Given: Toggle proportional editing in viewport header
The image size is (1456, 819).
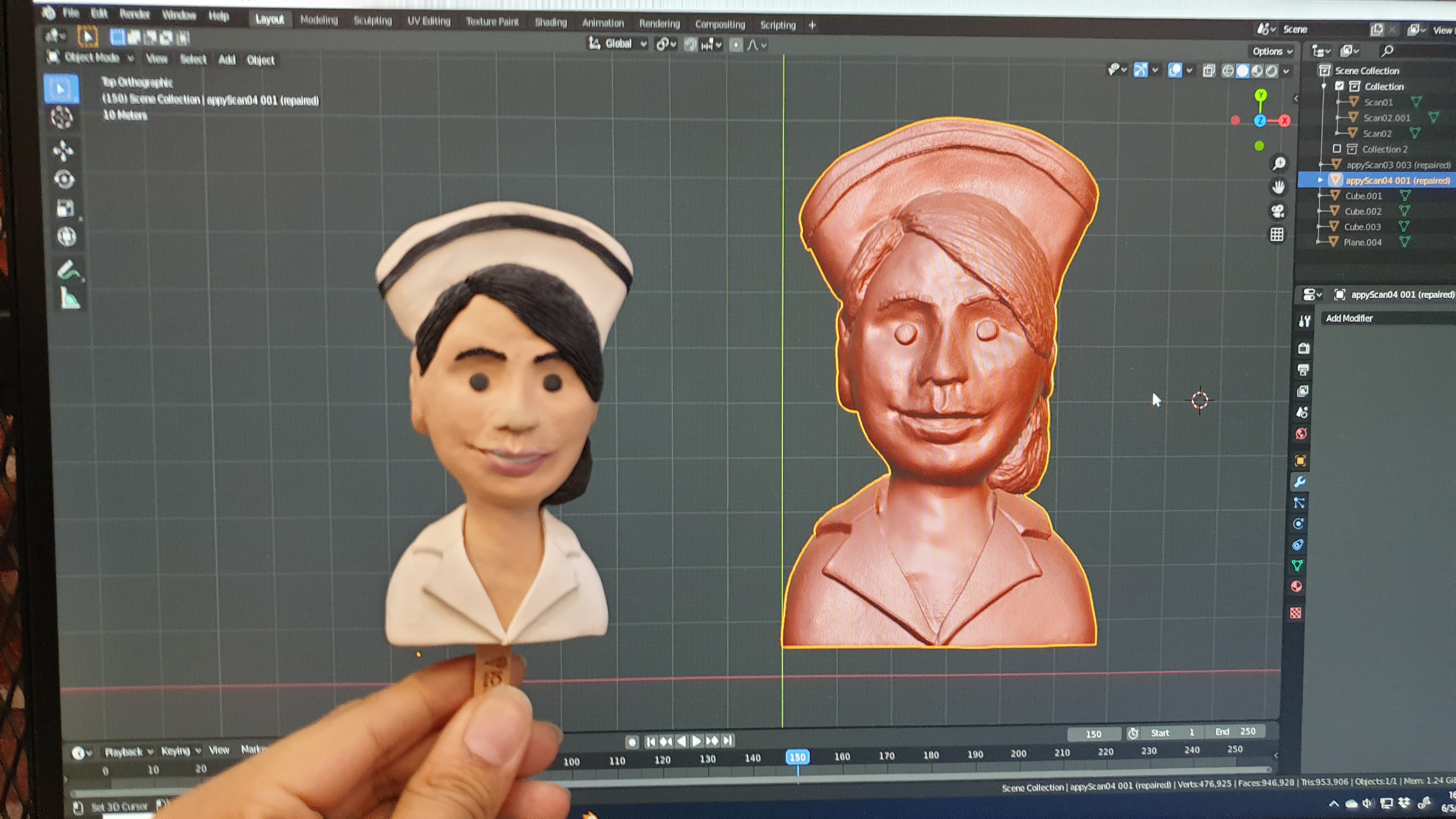Looking at the screenshot, I should (736, 45).
